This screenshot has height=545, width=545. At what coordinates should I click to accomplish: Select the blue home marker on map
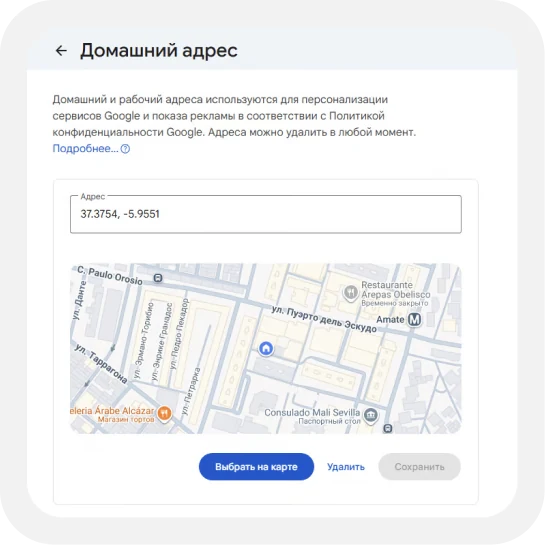click(266, 348)
